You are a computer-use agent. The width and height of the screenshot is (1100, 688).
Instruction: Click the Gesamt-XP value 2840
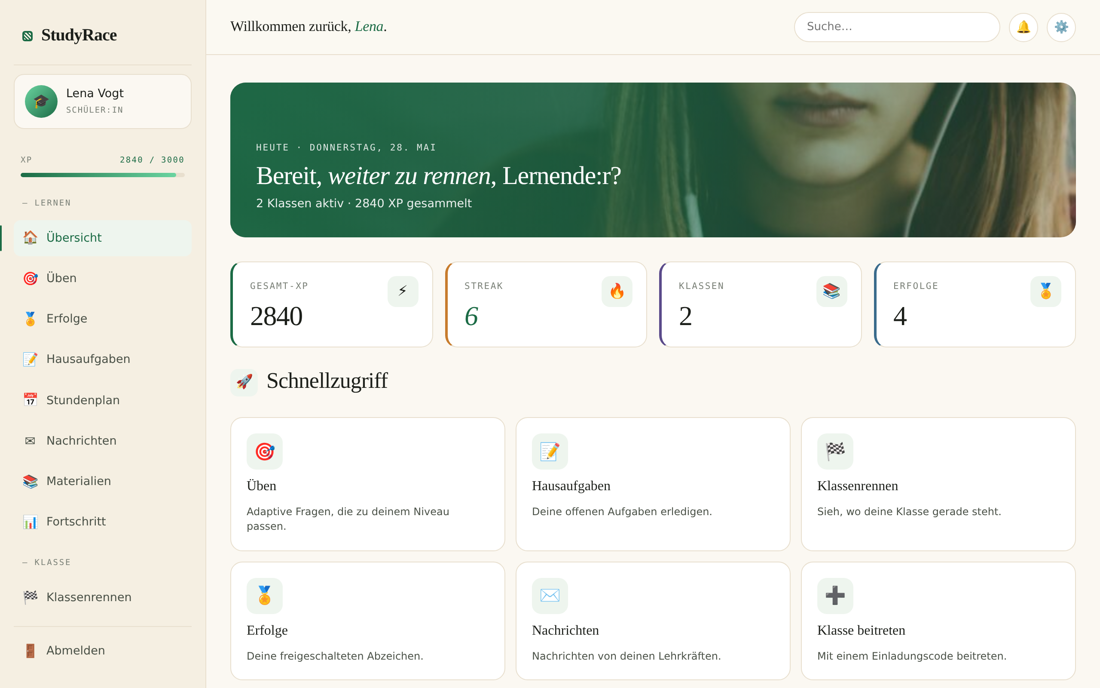click(x=276, y=317)
